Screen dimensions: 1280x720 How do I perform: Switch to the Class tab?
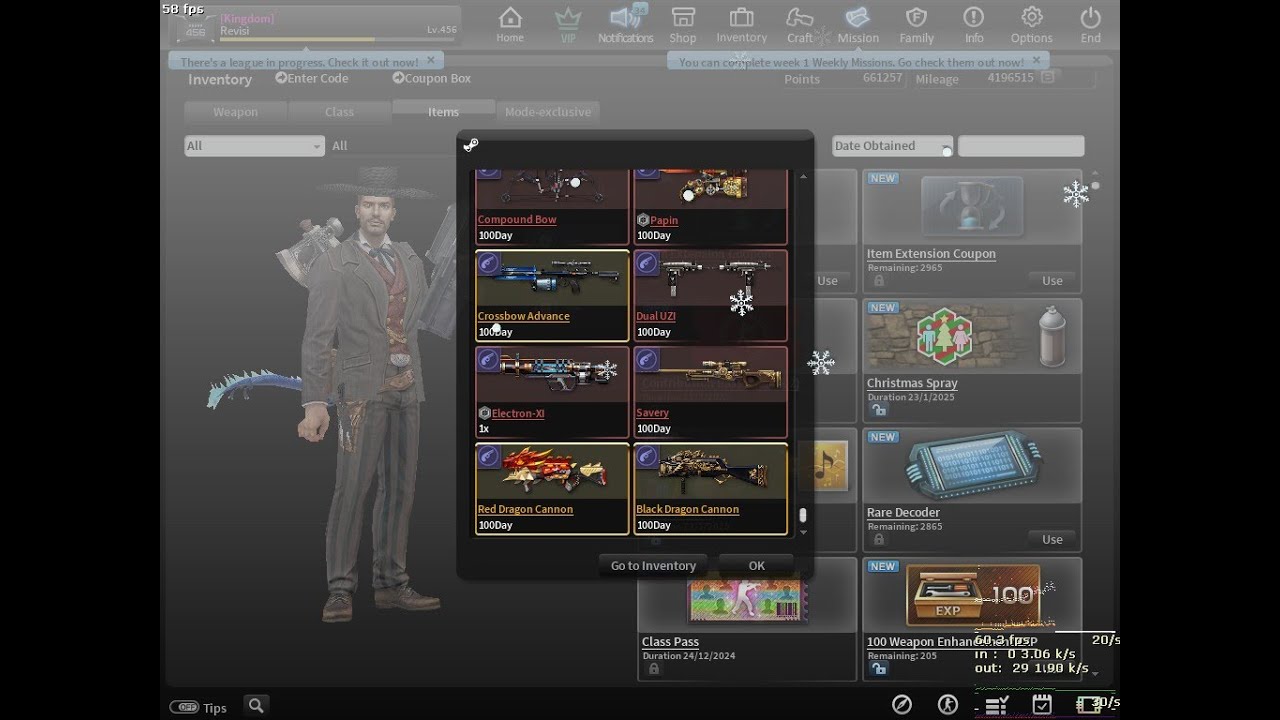coord(339,112)
